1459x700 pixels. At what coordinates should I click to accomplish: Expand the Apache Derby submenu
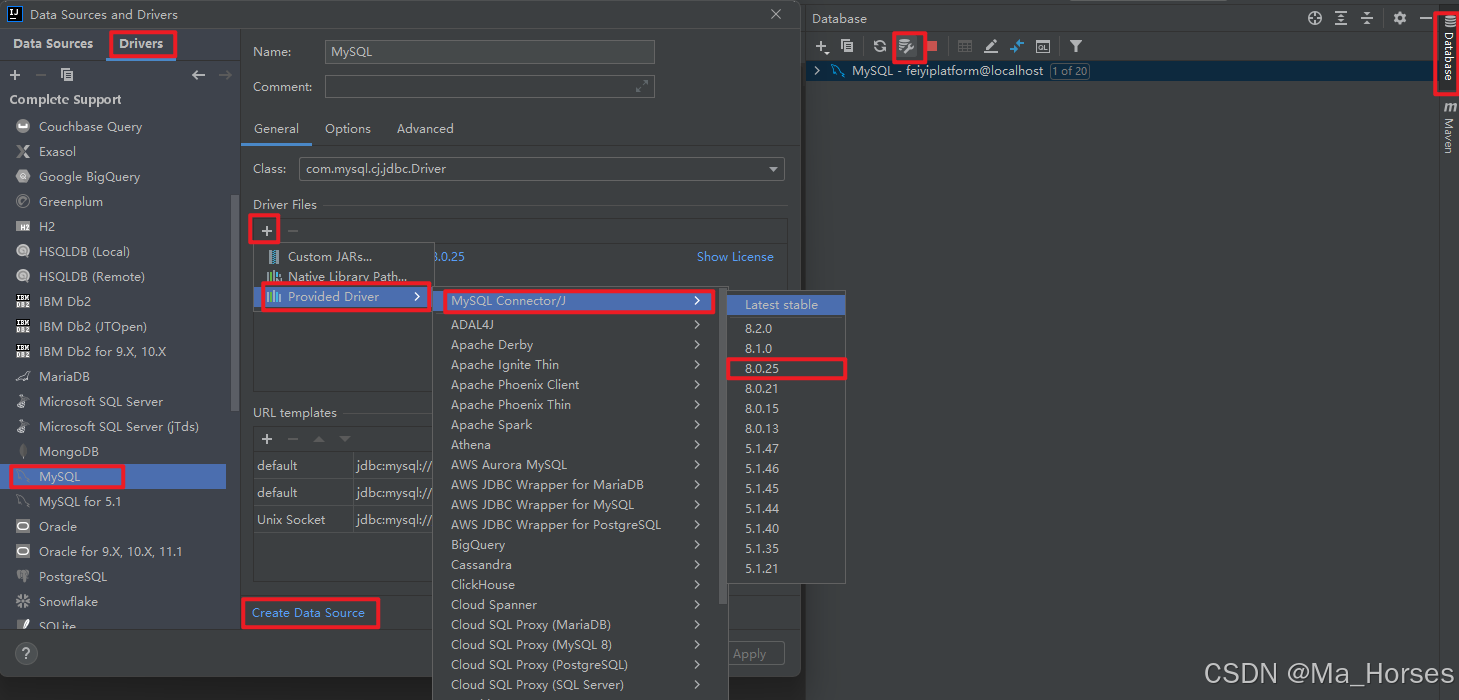coord(578,344)
